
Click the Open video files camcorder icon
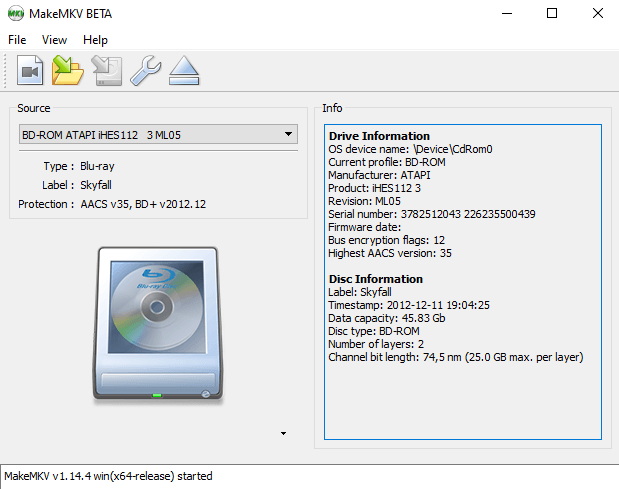(x=30, y=71)
